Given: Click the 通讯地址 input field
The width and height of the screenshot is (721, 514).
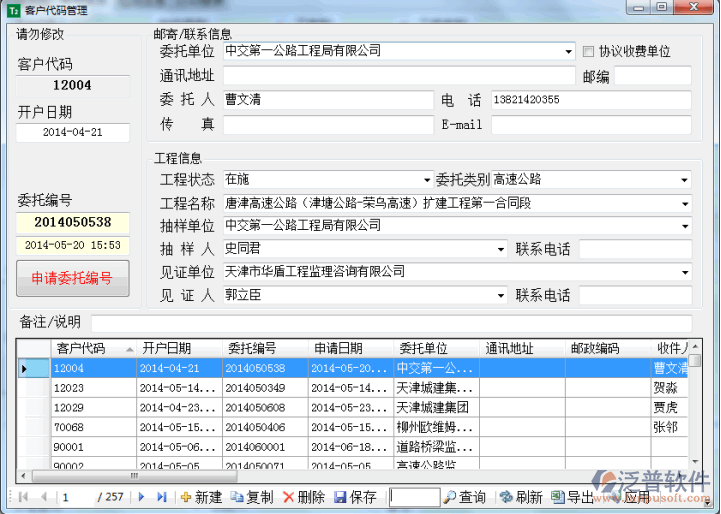Looking at the screenshot, I should coord(398,76).
